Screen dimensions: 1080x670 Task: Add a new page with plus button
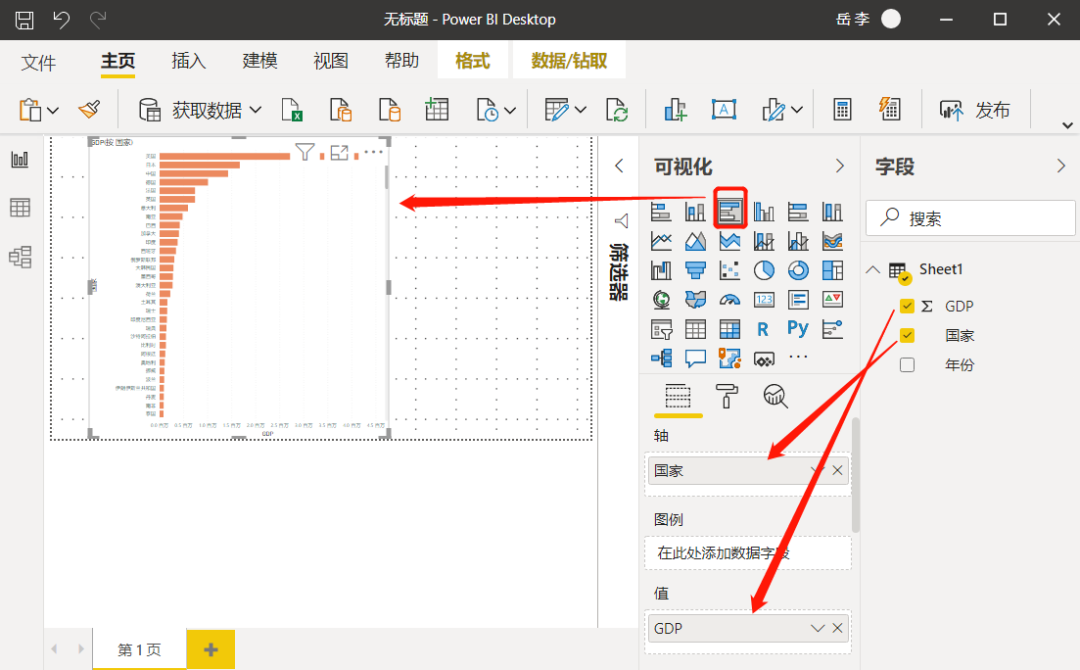[211, 649]
